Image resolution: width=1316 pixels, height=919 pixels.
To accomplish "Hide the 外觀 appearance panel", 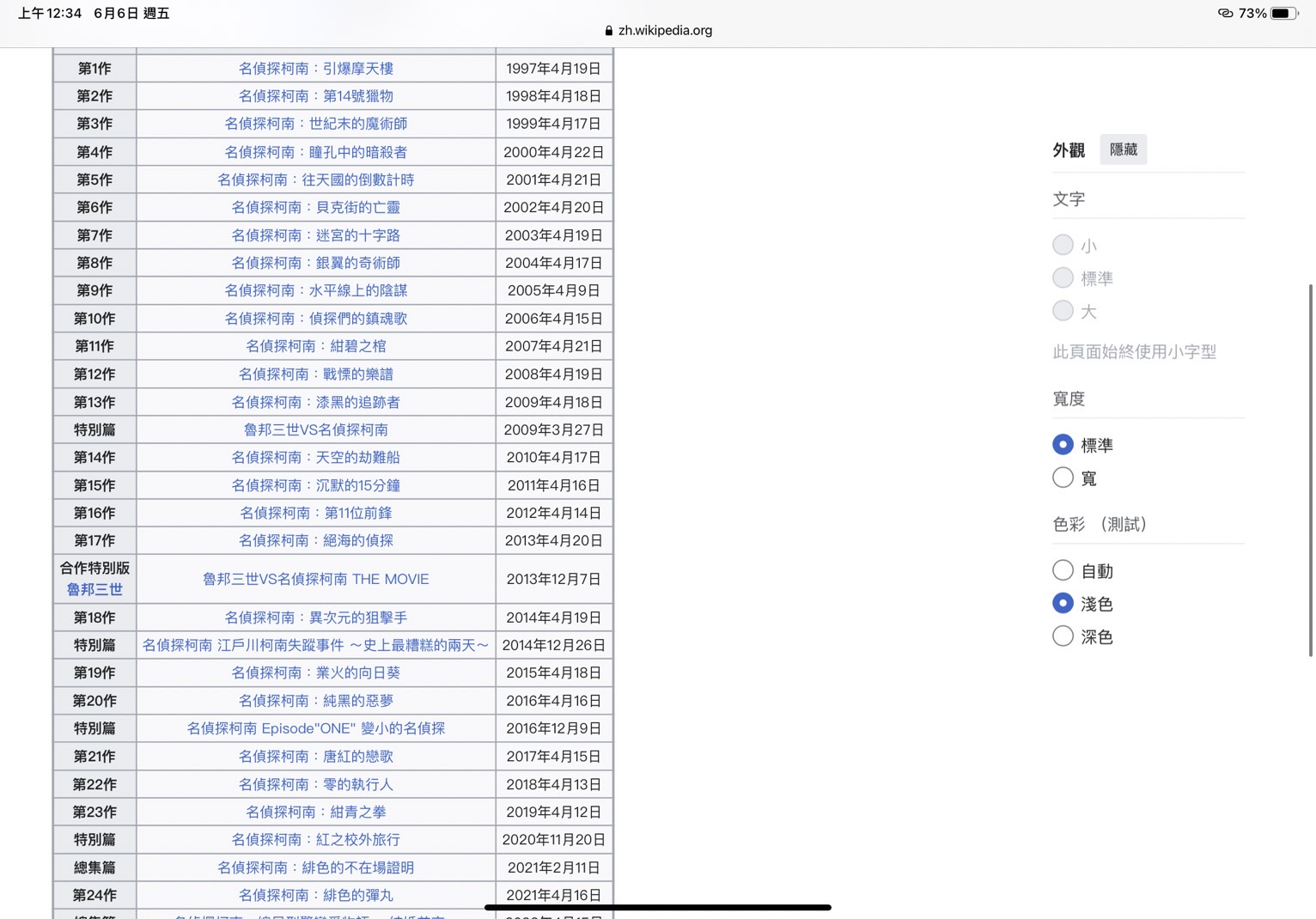I will click(x=1124, y=149).
